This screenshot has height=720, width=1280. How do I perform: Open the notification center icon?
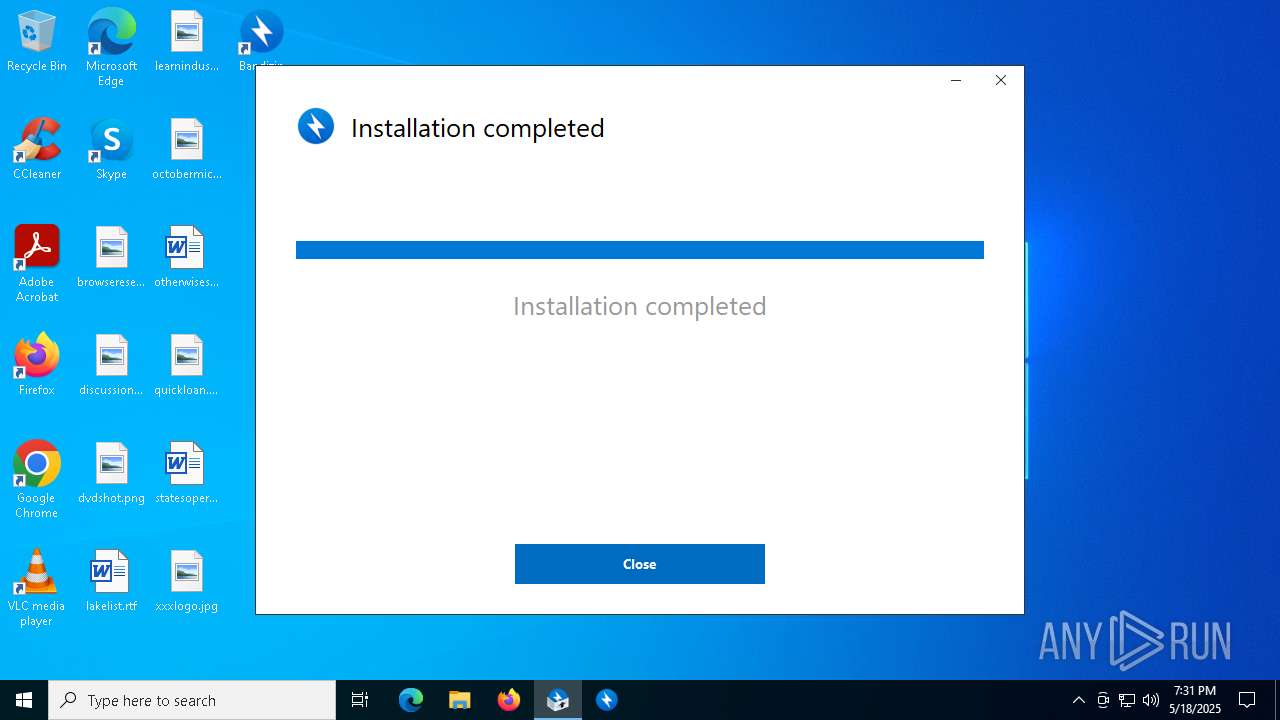[1247, 700]
